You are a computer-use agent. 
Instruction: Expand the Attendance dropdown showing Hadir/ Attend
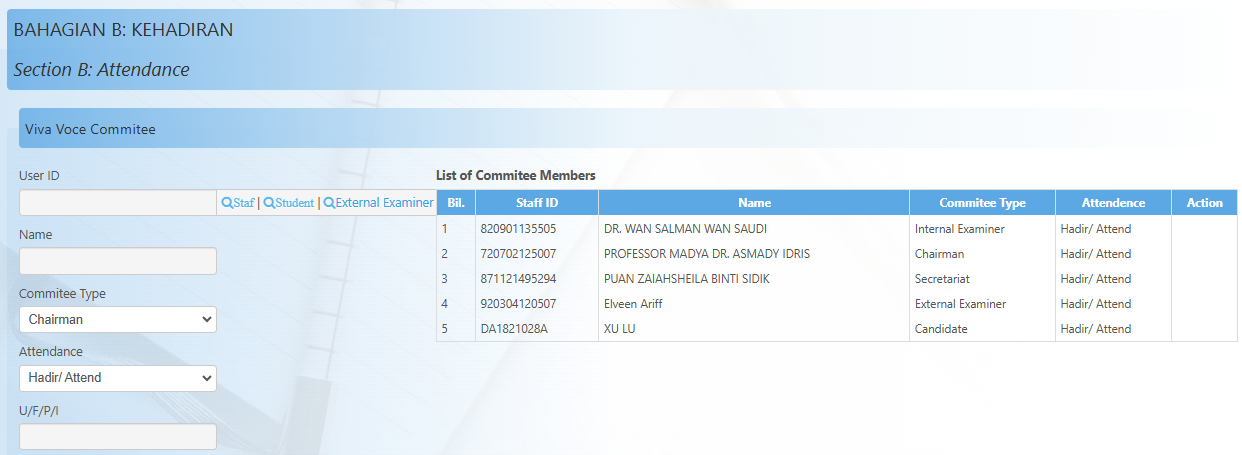[x=118, y=378]
